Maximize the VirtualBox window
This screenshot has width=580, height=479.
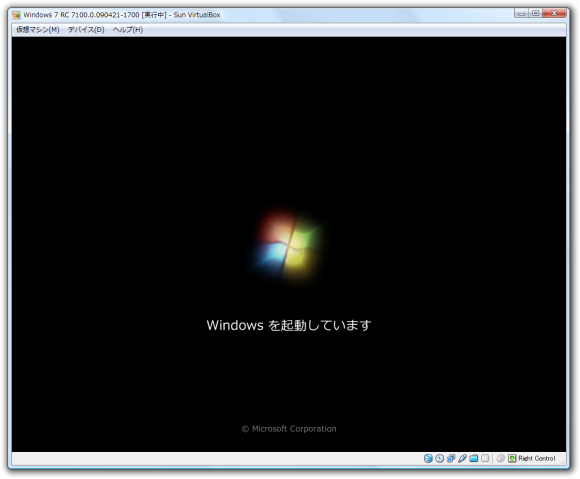[x=535, y=13]
